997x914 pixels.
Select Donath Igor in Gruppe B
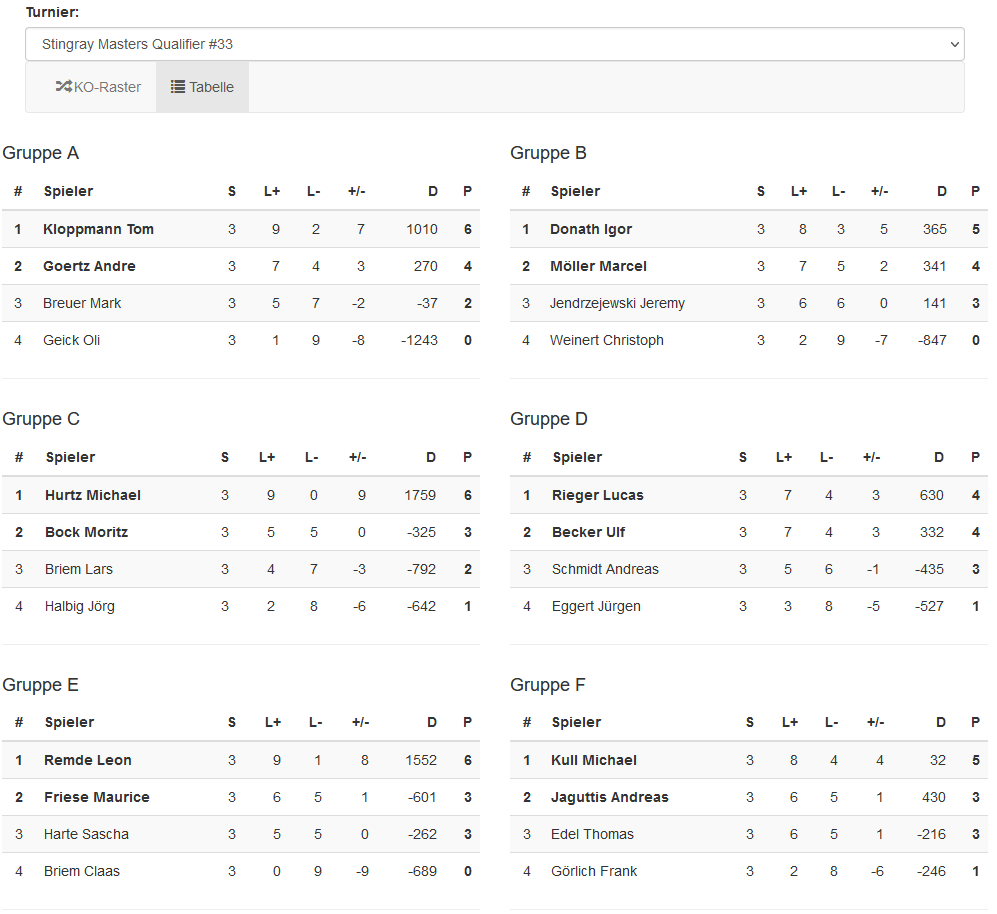(590, 229)
